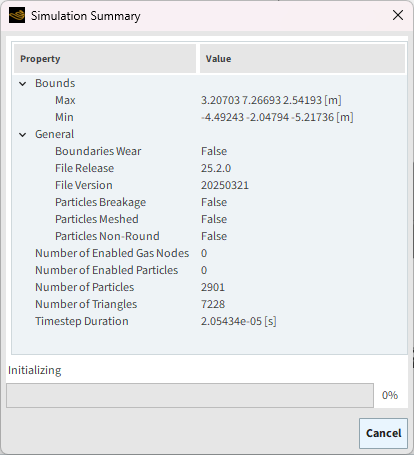The image size is (414, 455).
Task: Click the Property column header
Action: point(105,59)
